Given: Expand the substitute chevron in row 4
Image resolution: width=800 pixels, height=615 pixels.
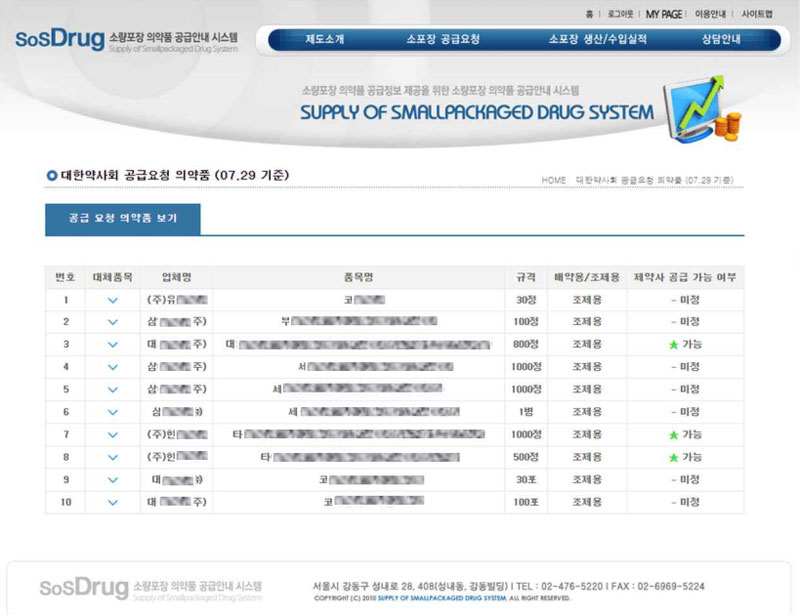Looking at the screenshot, I should click(x=113, y=367).
